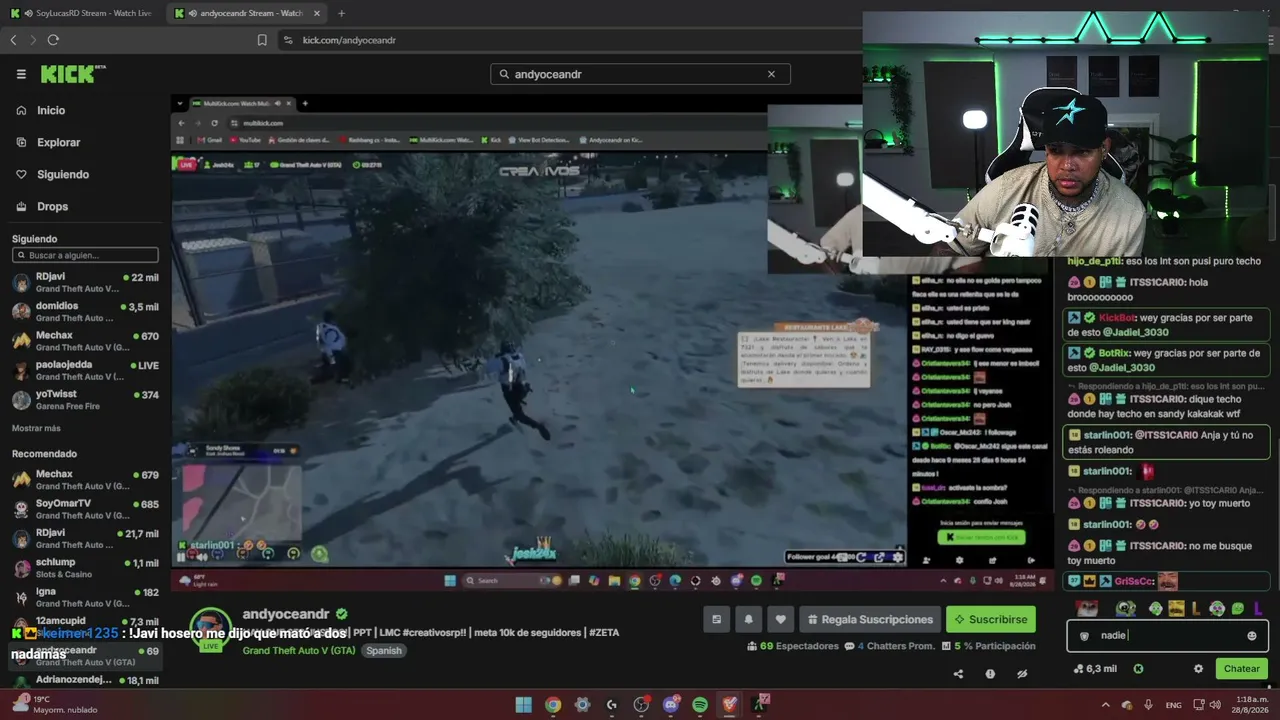
Task: Open Explorar in the sidebar
Action: click(58, 143)
